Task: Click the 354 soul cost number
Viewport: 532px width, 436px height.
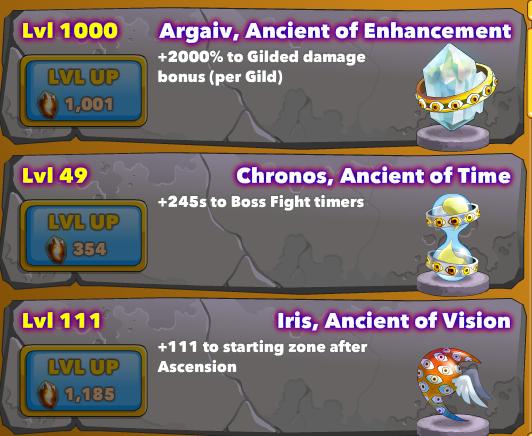Action: pos(90,249)
